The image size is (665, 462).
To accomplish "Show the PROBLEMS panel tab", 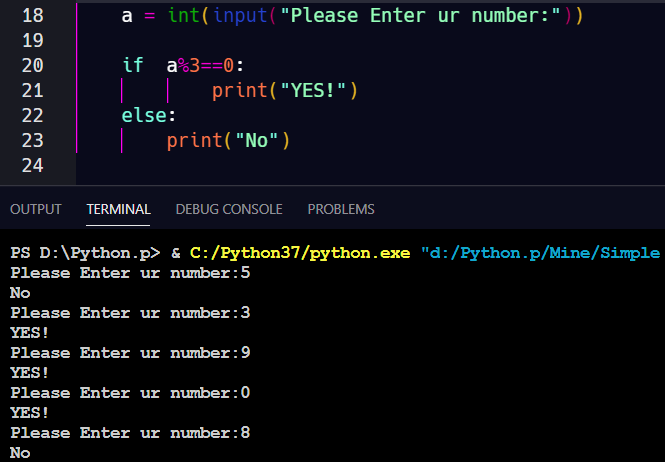I will (341, 209).
